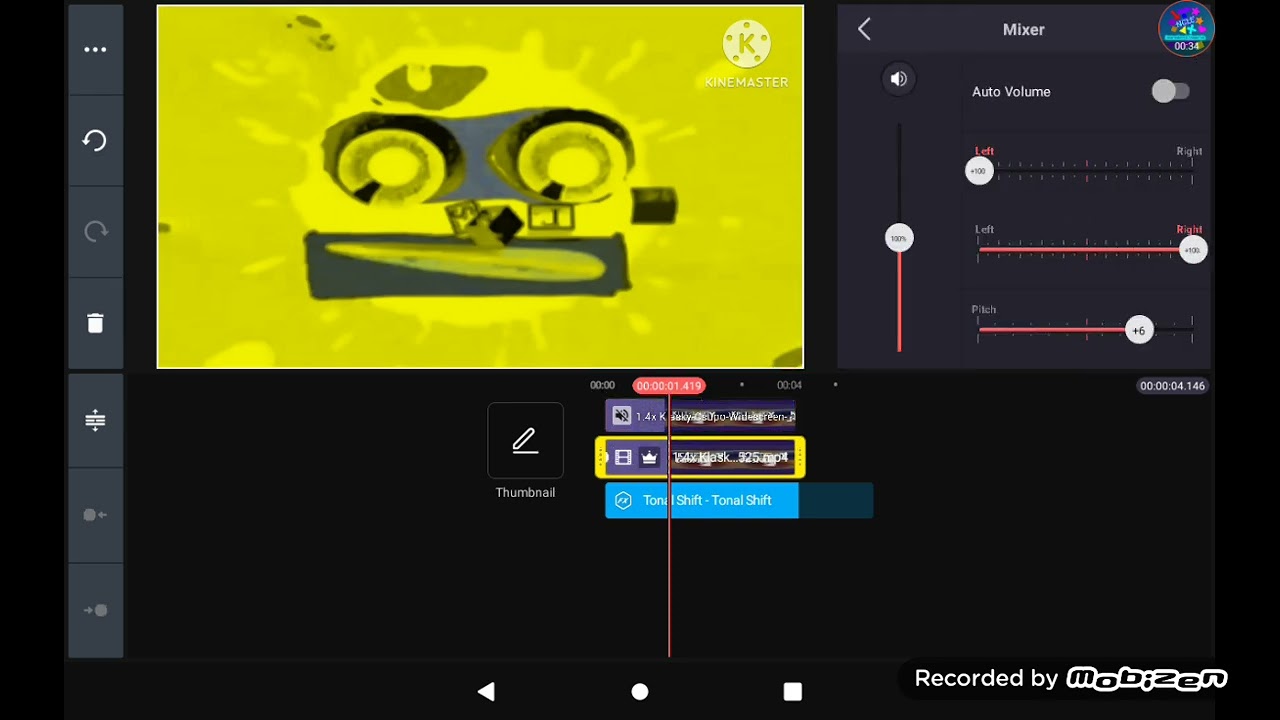
Task: Click the 00:04 mark on timeline ruler
Action: pos(790,385)
